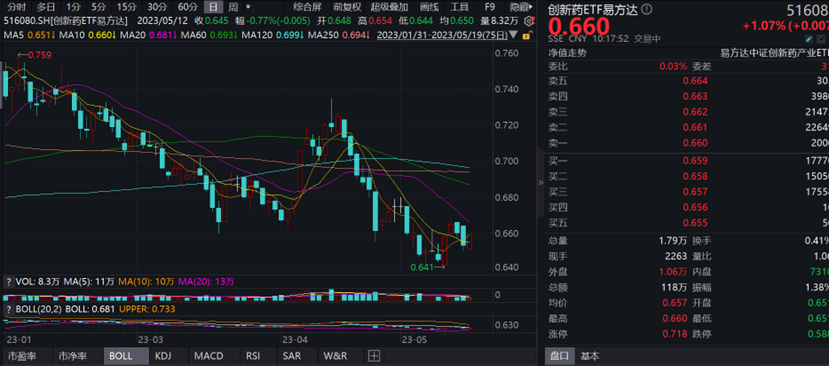The width and height of the screenshot is (829, 366).
Task: Click 卖四 ask price 0.663
Action: (695, 96)
